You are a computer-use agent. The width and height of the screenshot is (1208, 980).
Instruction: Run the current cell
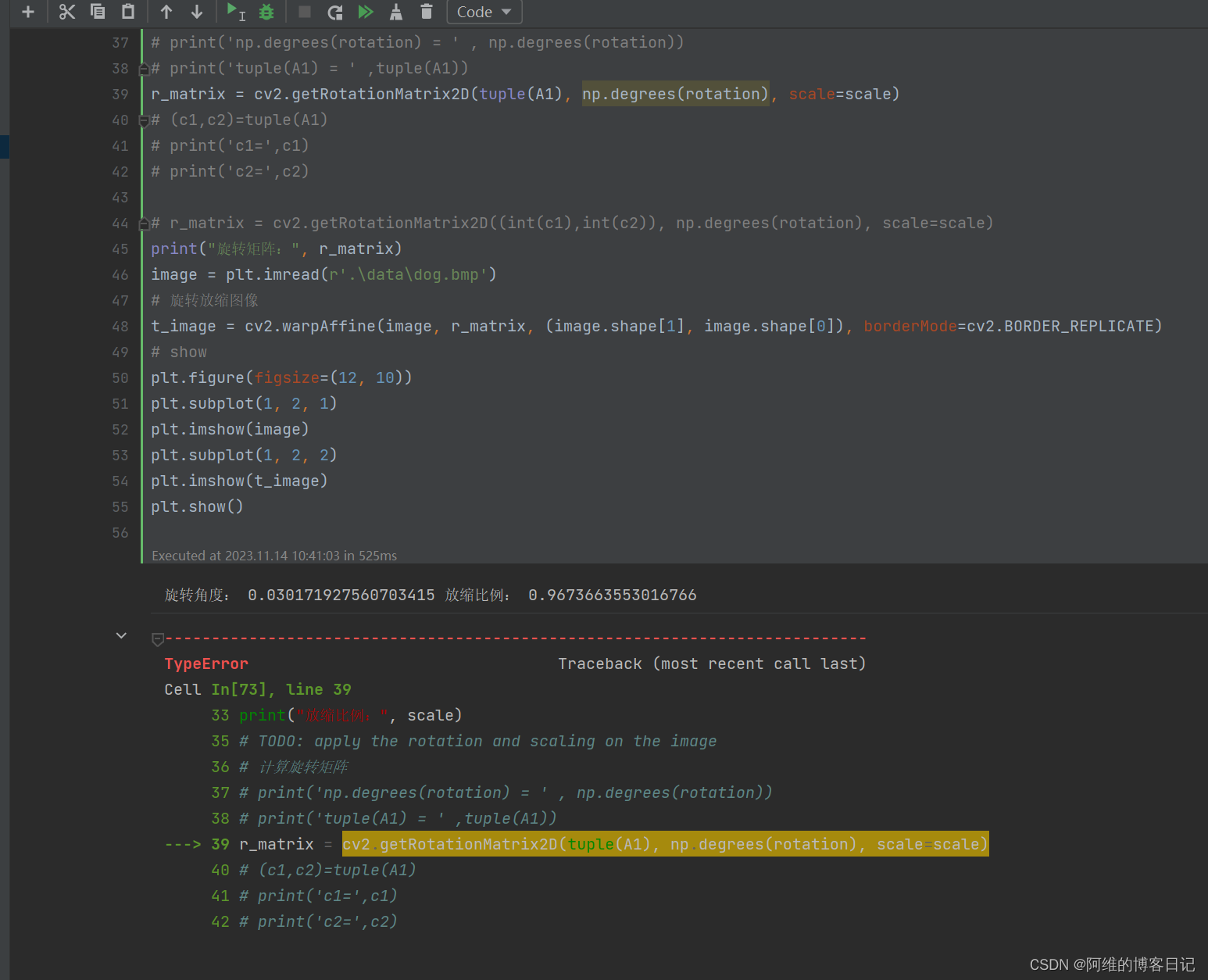click(x=231, y=12)
